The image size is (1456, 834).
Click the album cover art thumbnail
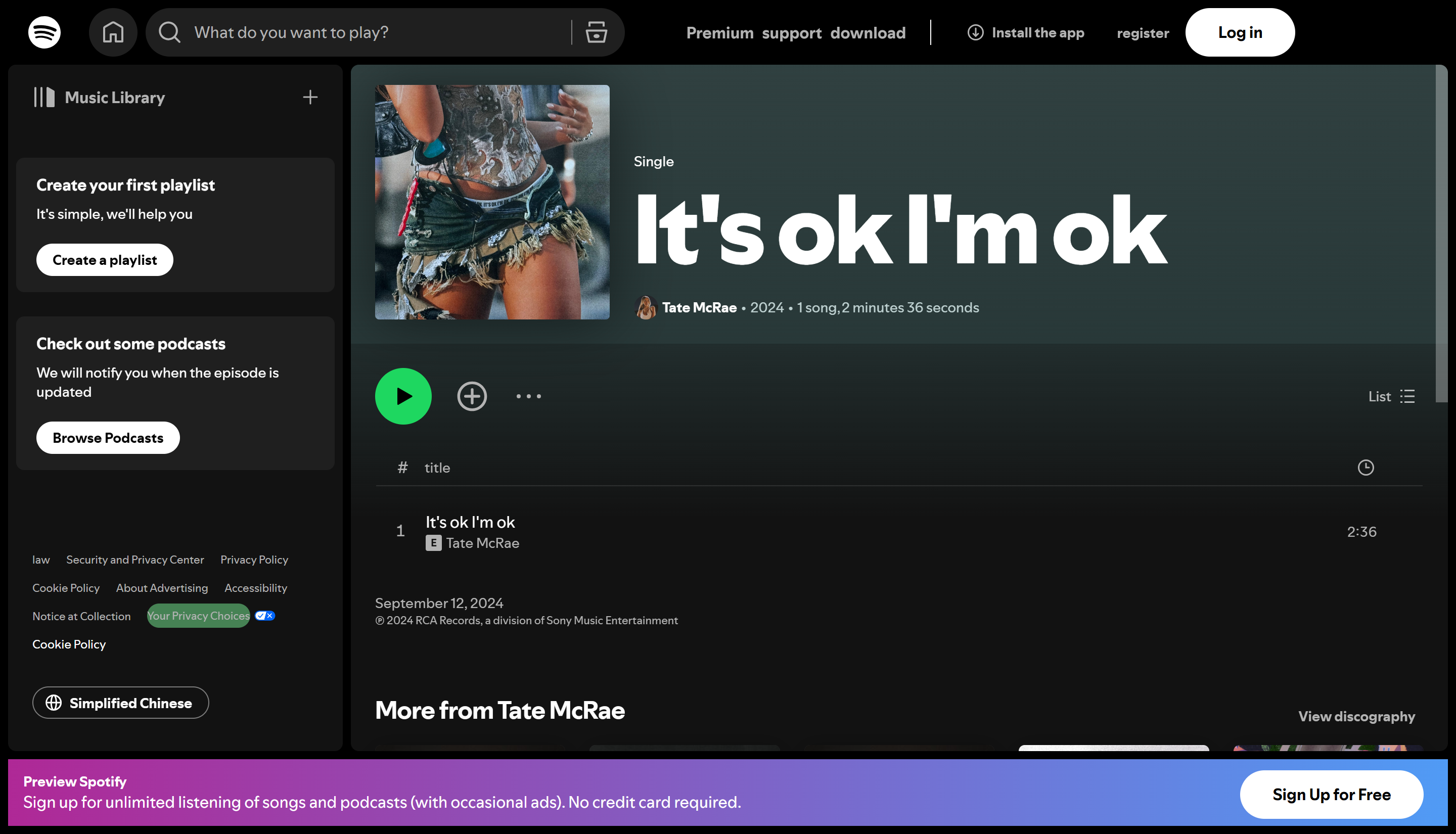pyautogui.click(x=492, y=202)
